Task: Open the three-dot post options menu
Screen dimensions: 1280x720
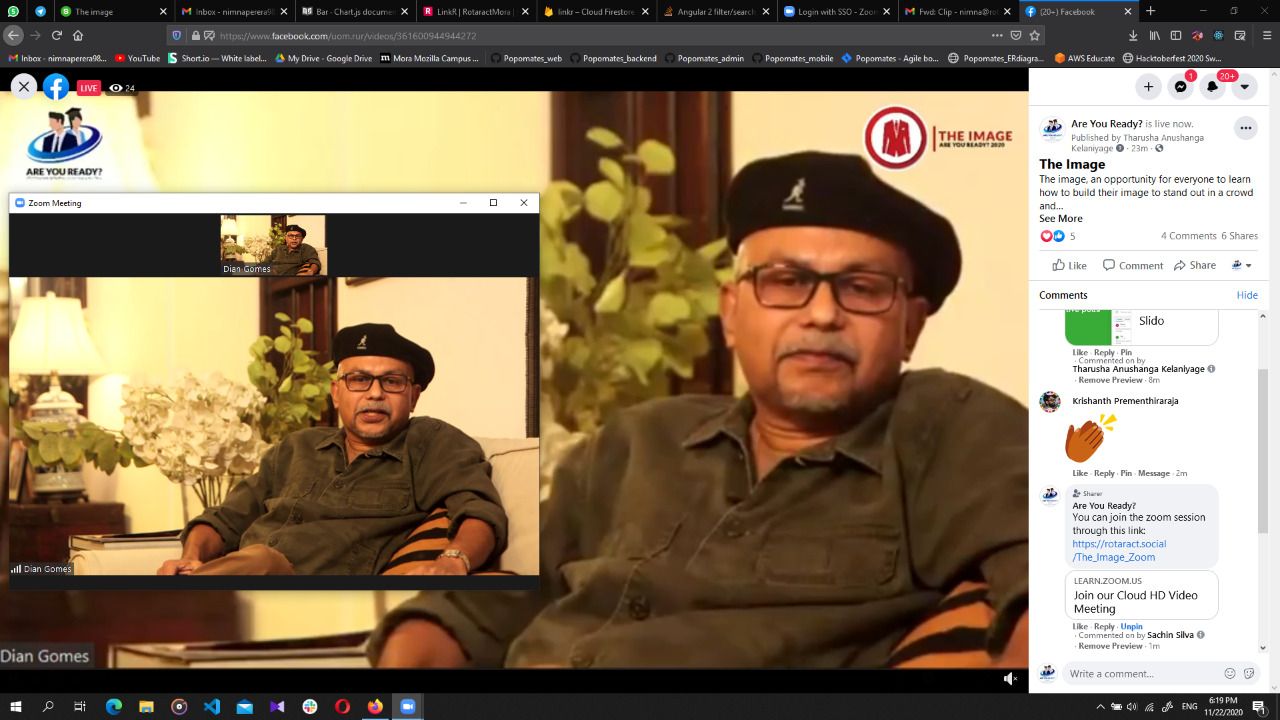Action: 1245,128
